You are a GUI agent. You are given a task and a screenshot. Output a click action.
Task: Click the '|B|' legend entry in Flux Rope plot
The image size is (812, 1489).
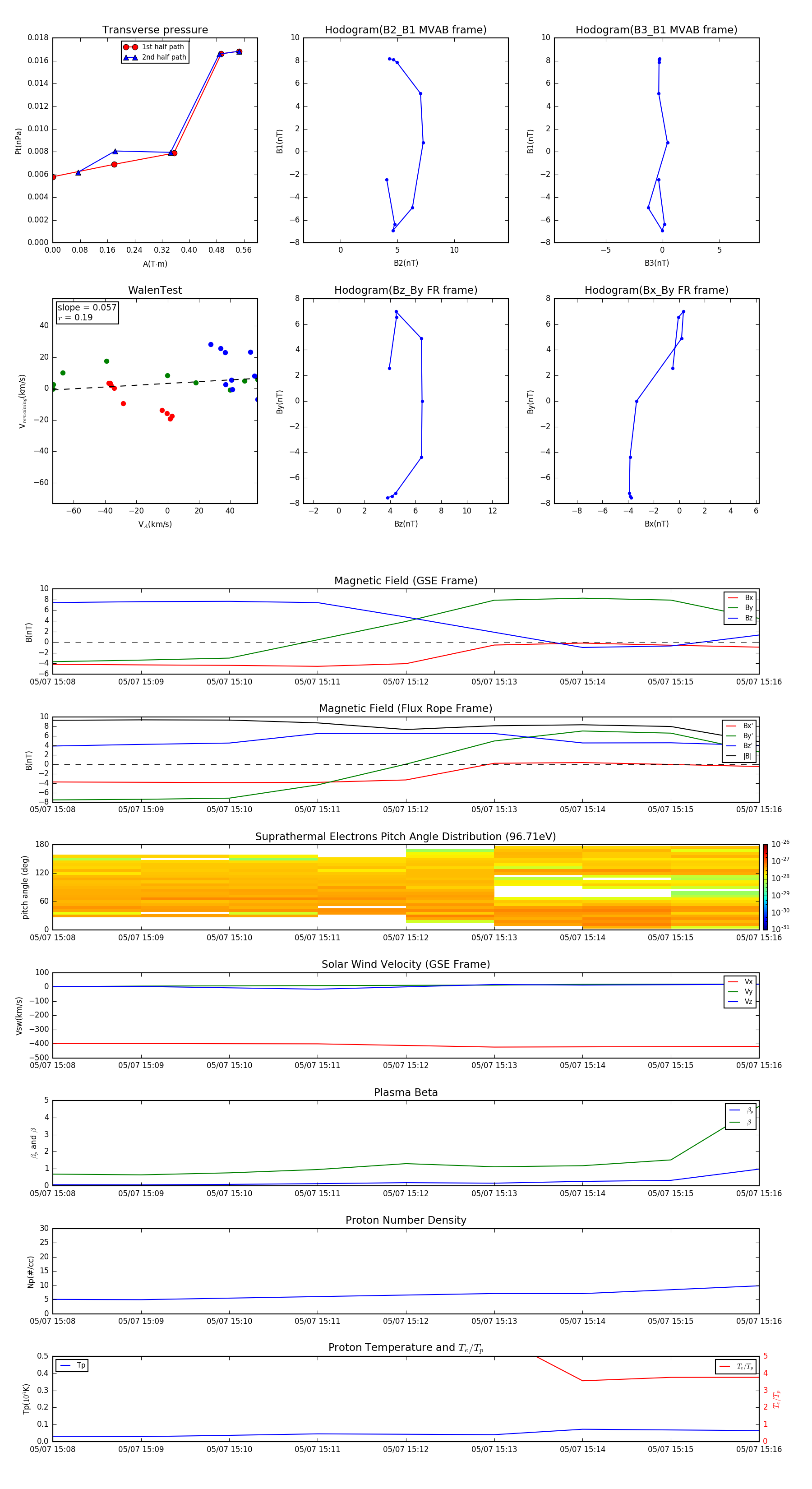pos(739,756)
